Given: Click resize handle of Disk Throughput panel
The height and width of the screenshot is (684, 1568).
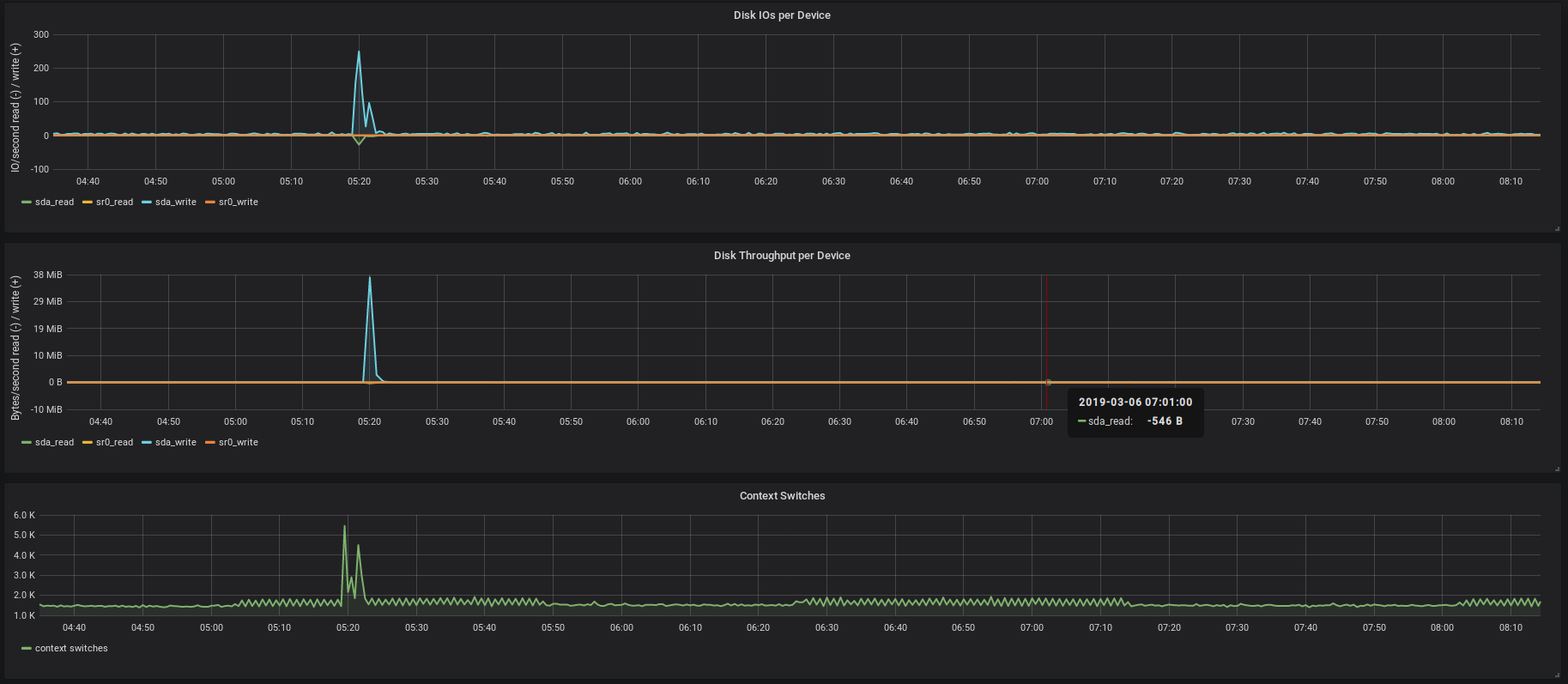Looking at the screenshot, I should tap(1557, 469).
